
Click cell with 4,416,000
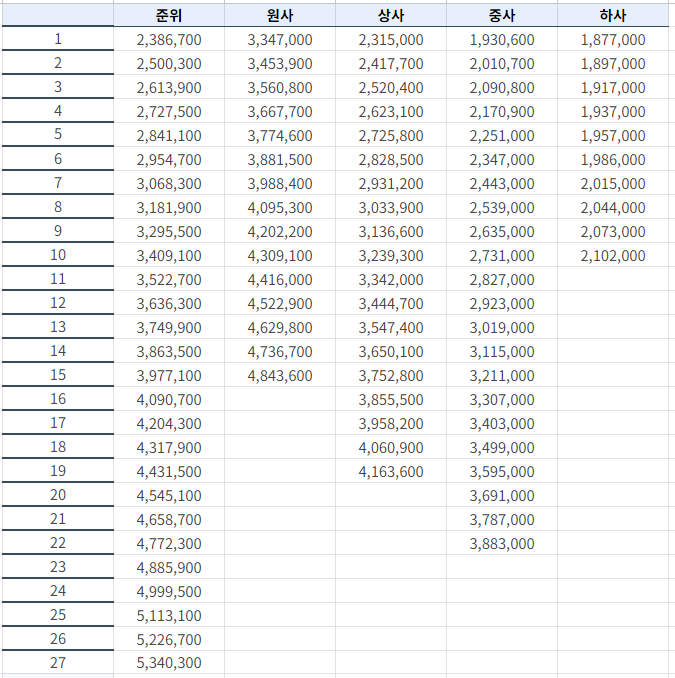click(x=280, y=280)
